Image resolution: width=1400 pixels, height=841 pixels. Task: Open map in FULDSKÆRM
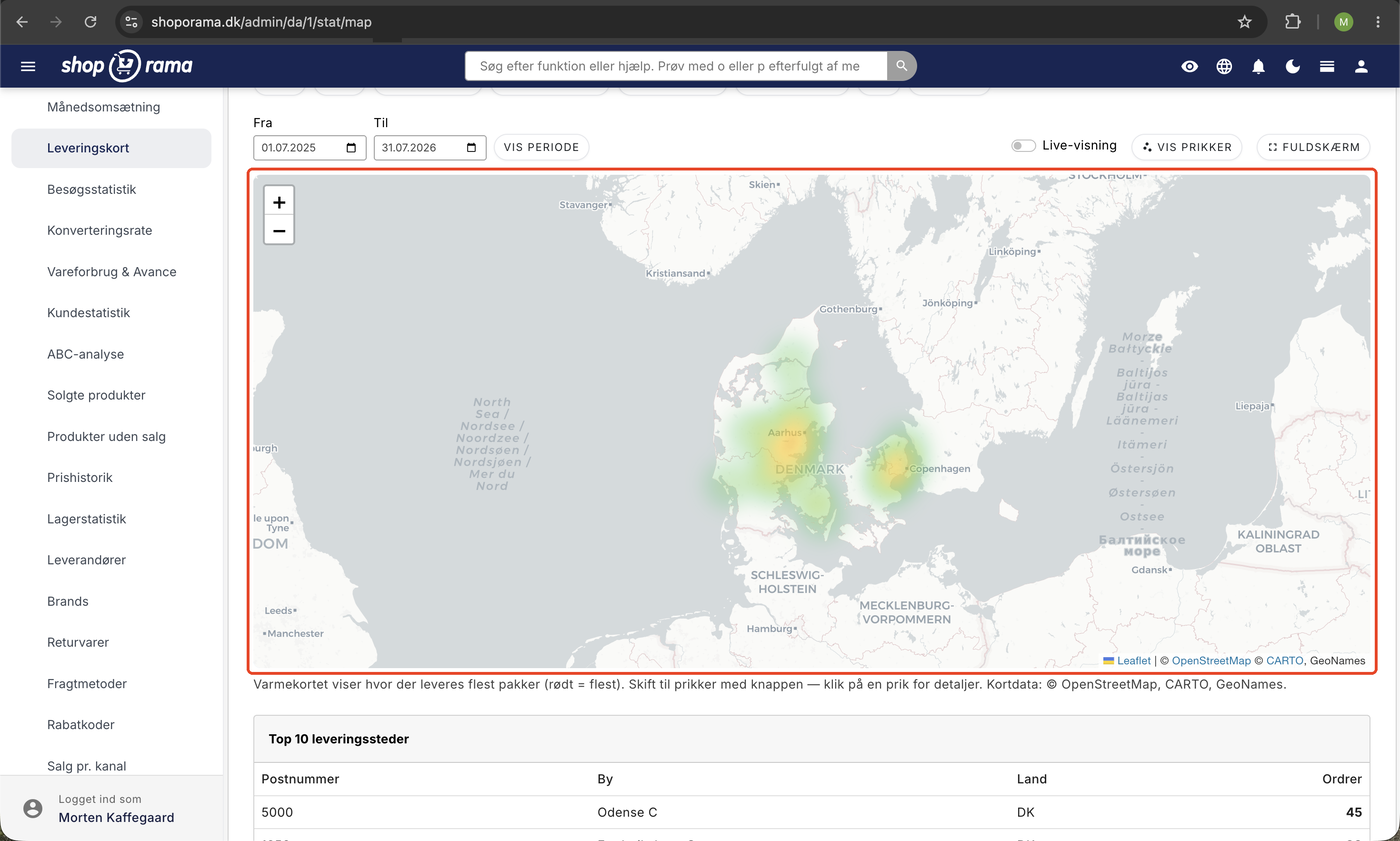coord(1313,147)
